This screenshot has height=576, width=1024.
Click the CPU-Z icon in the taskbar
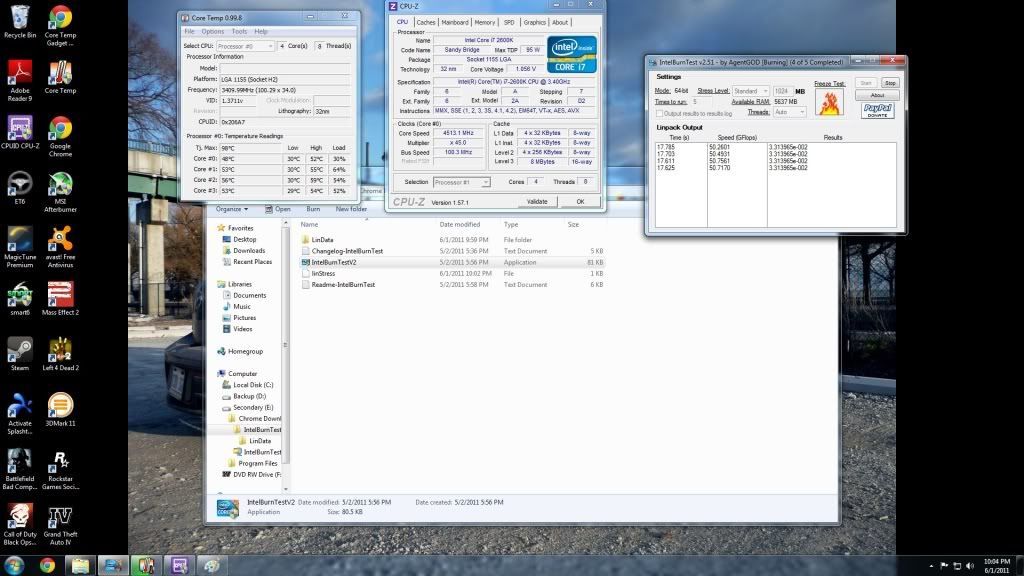(x=179, y=566)
